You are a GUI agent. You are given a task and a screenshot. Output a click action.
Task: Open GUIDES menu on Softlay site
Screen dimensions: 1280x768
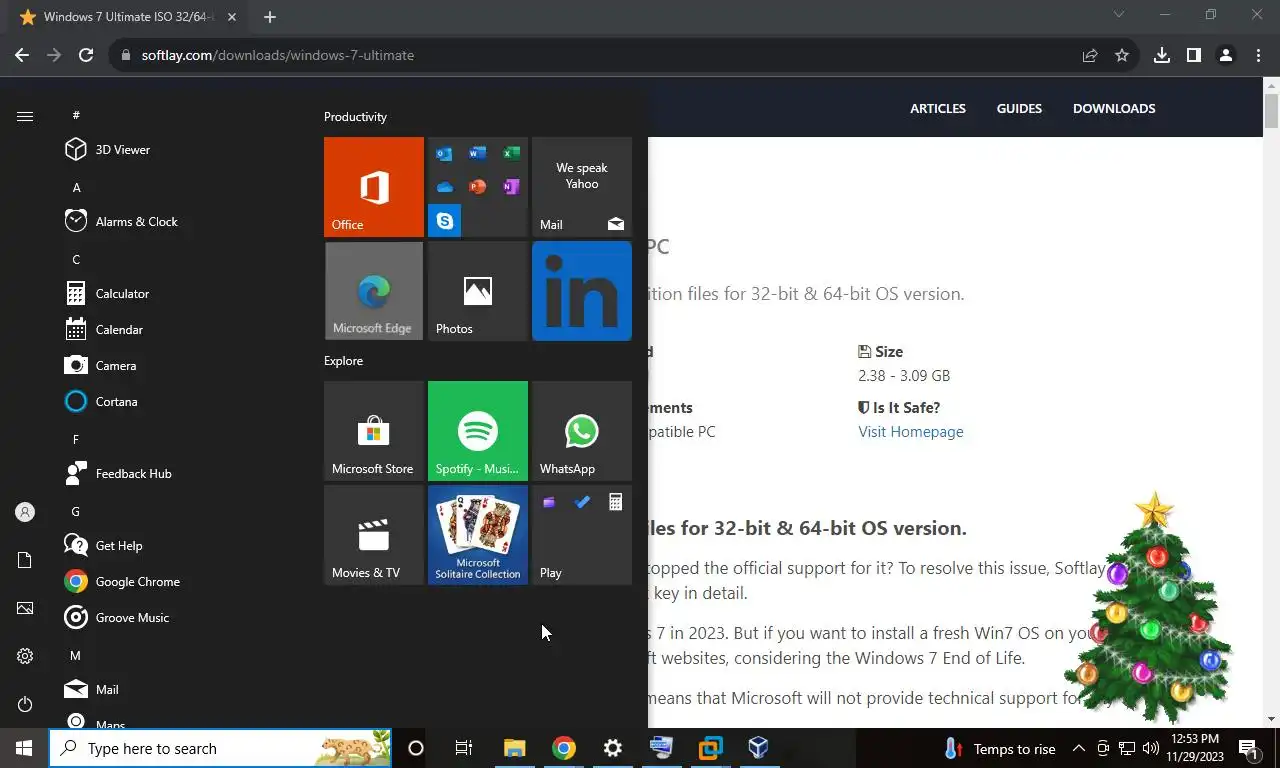pyautogui.click(x=1019, y=108)
